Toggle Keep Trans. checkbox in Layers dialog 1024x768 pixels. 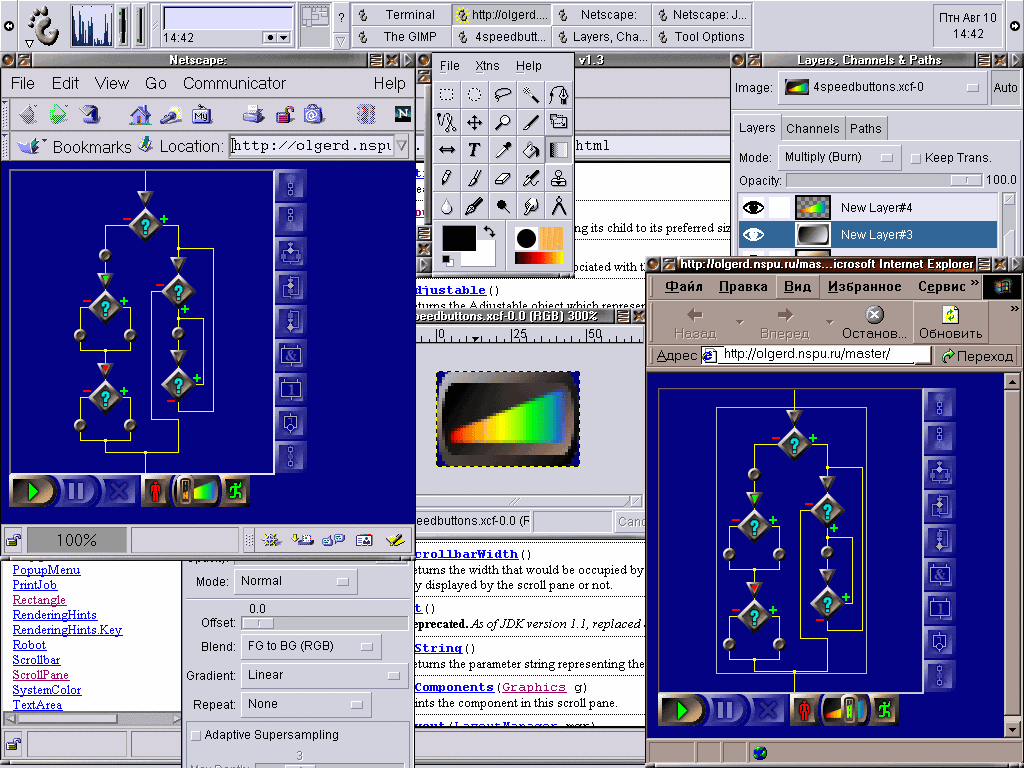(x=916, y=158)
